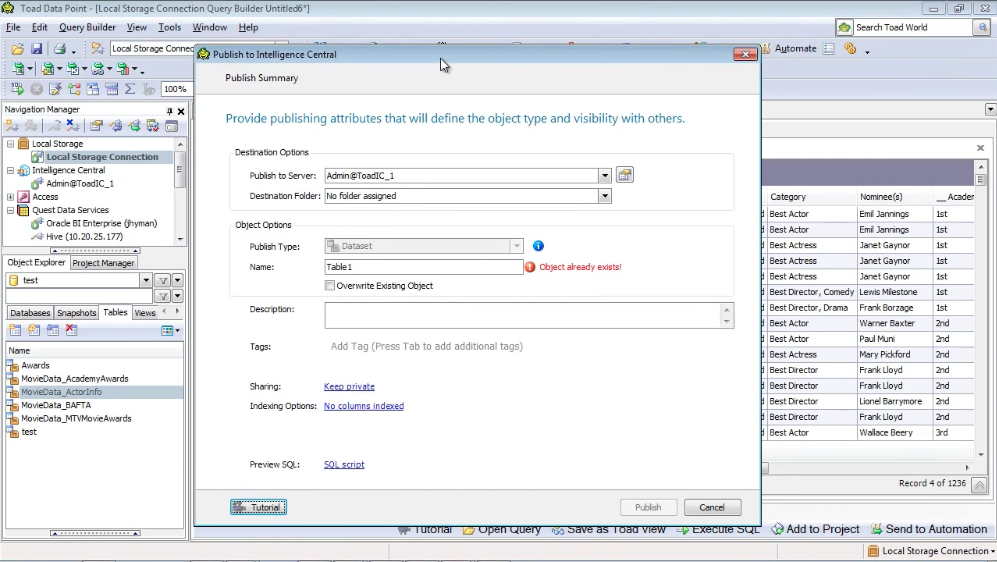
Task: Click the printer icon in the toolbar
Action: 60,48
